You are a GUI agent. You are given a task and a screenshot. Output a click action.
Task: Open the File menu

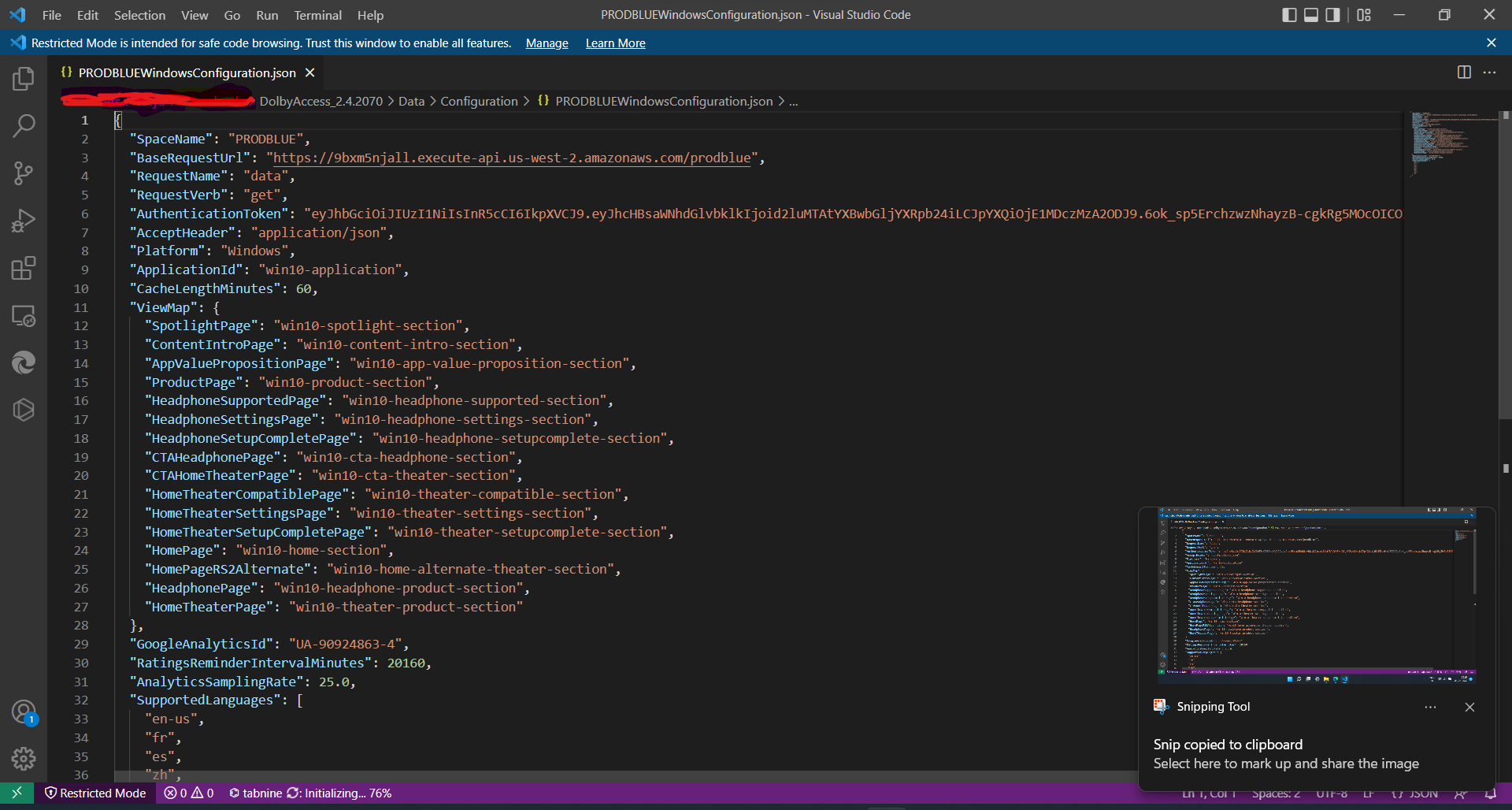pyautogui.click(x=52, y=15)
